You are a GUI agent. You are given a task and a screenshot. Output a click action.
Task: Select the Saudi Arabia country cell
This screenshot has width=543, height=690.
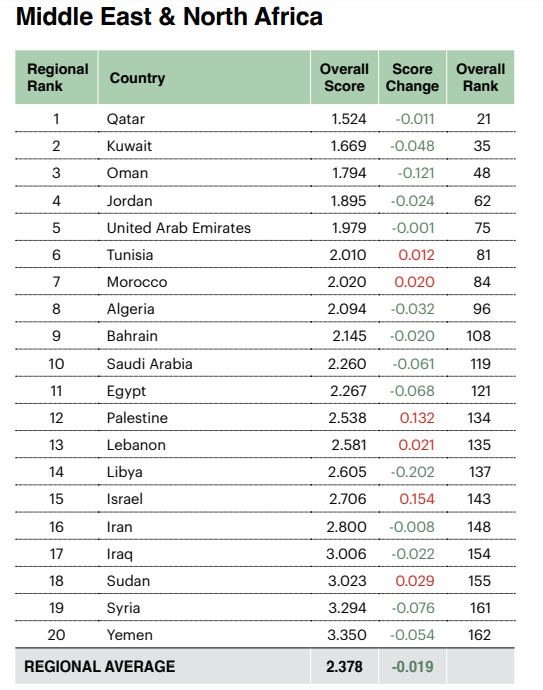(x=150, y=364)
